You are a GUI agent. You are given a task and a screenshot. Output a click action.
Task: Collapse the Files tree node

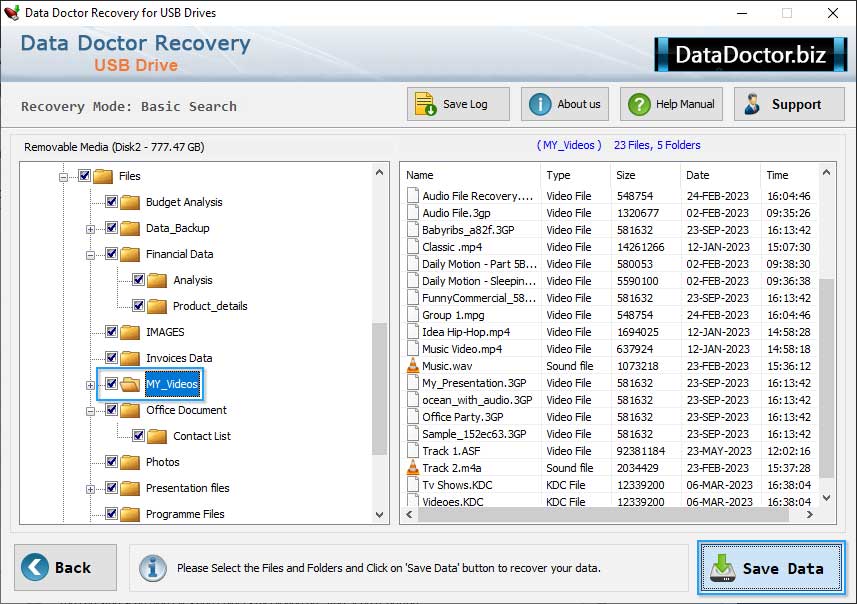pos(63,177)
